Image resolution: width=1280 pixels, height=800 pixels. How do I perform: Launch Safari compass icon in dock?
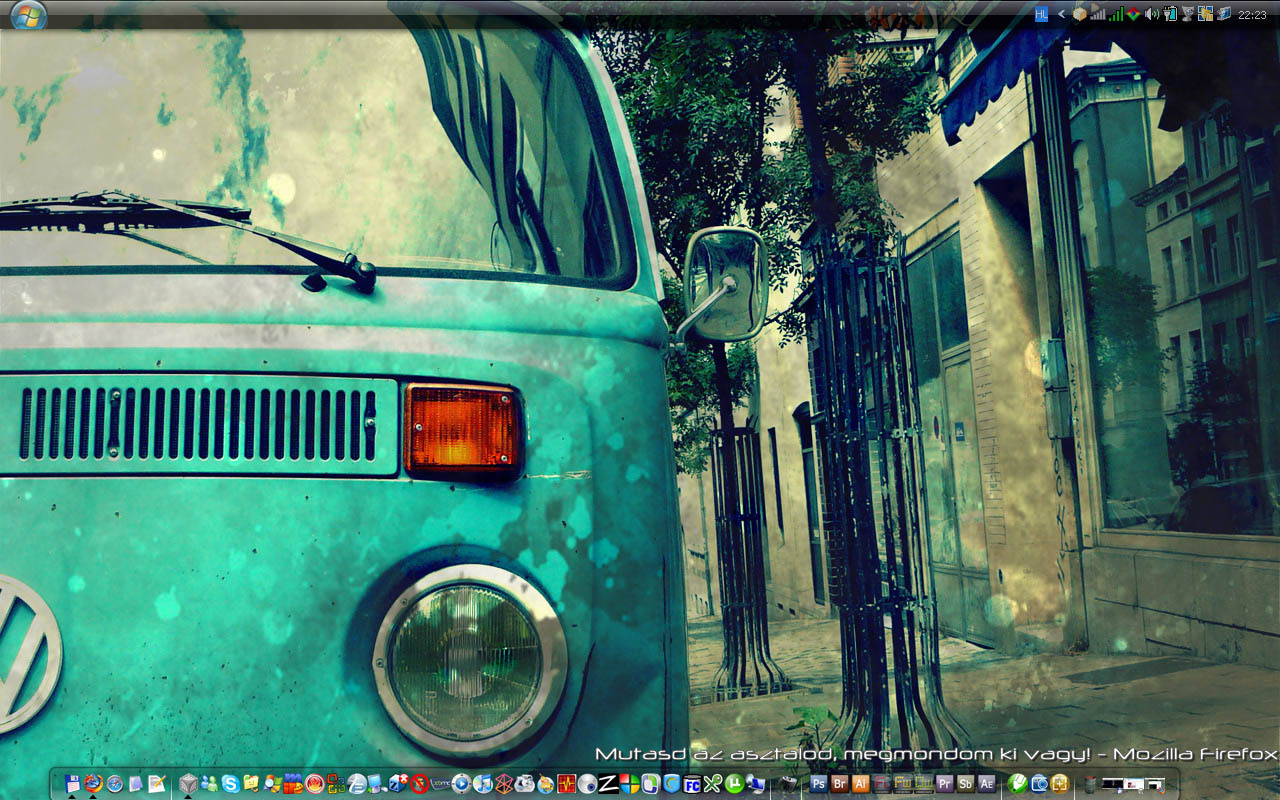[x=114, y=783]
